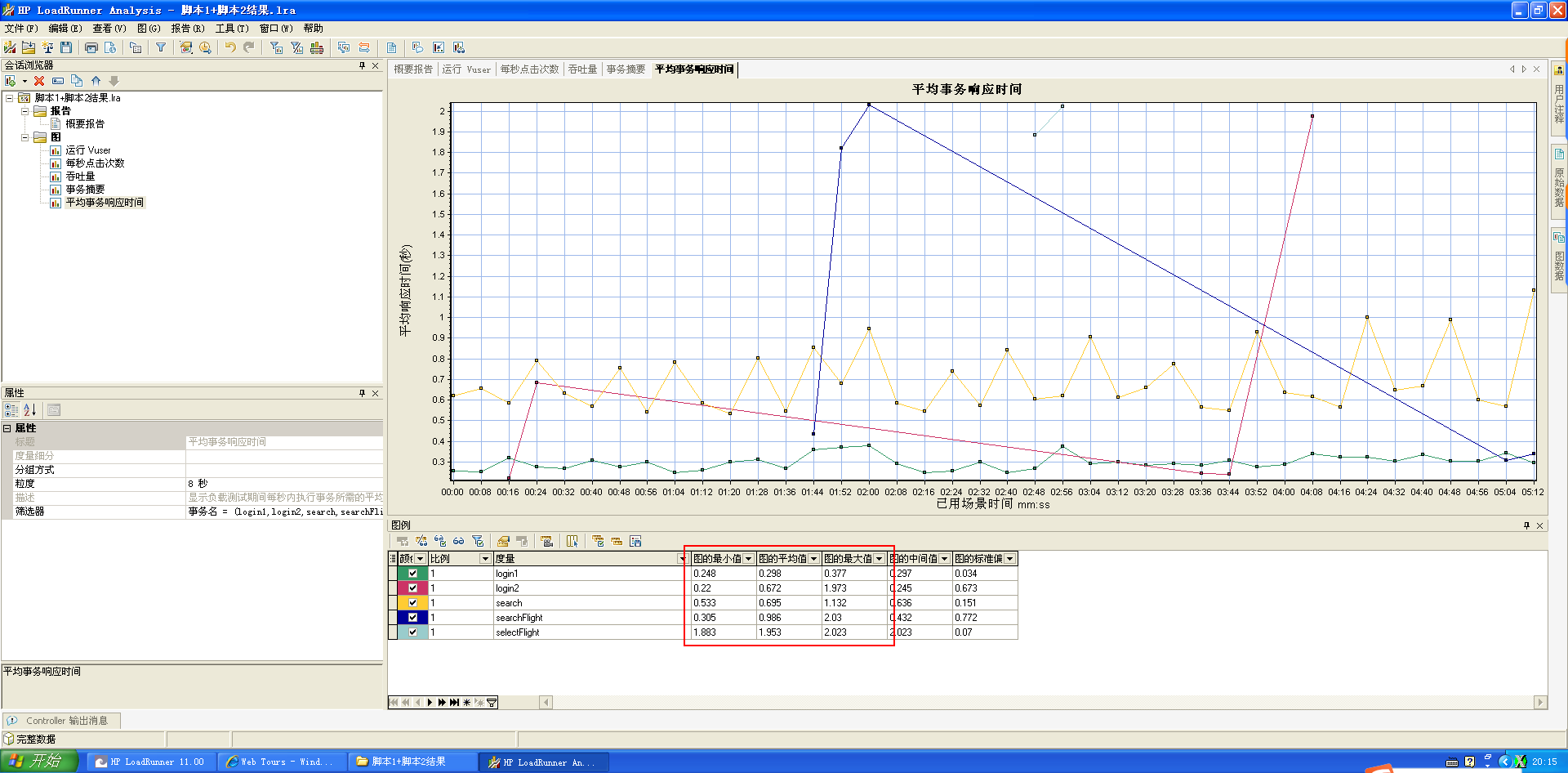Click the Add new graph icon
This screenshot has width=1568, height=773.
click(x=11, y=81)
